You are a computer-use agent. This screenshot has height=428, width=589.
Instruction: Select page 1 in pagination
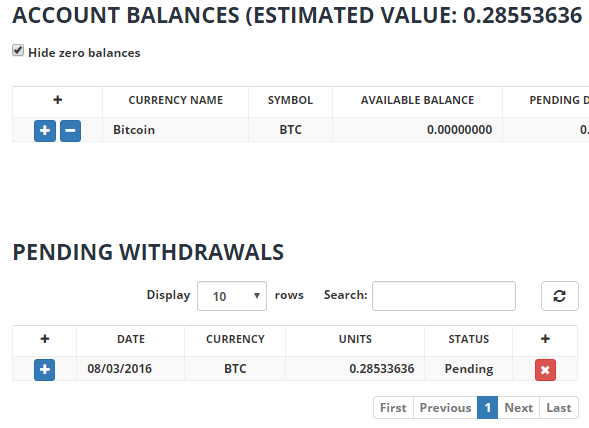488,408
